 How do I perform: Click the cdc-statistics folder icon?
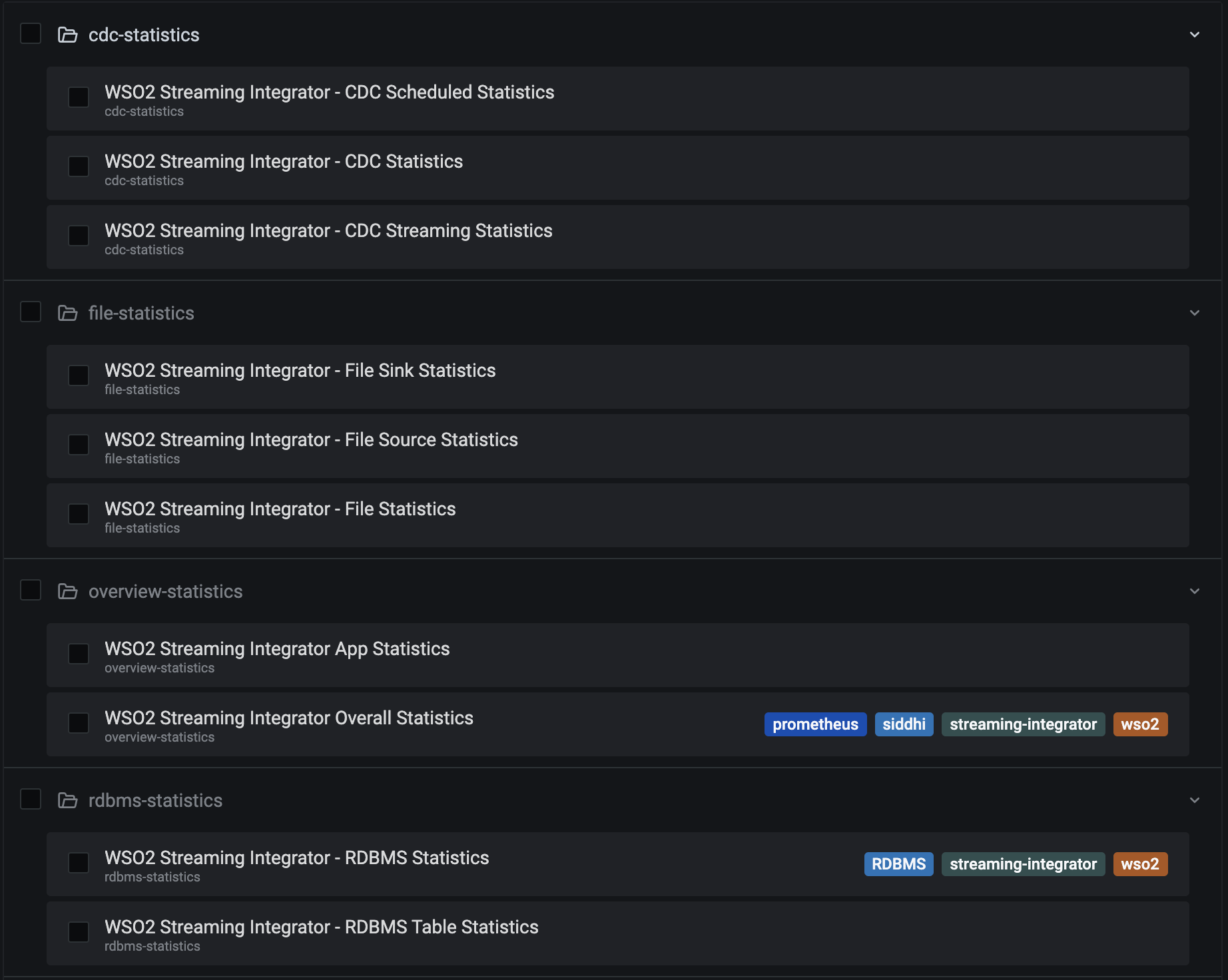pyautogui.click(x=68, y=35)
